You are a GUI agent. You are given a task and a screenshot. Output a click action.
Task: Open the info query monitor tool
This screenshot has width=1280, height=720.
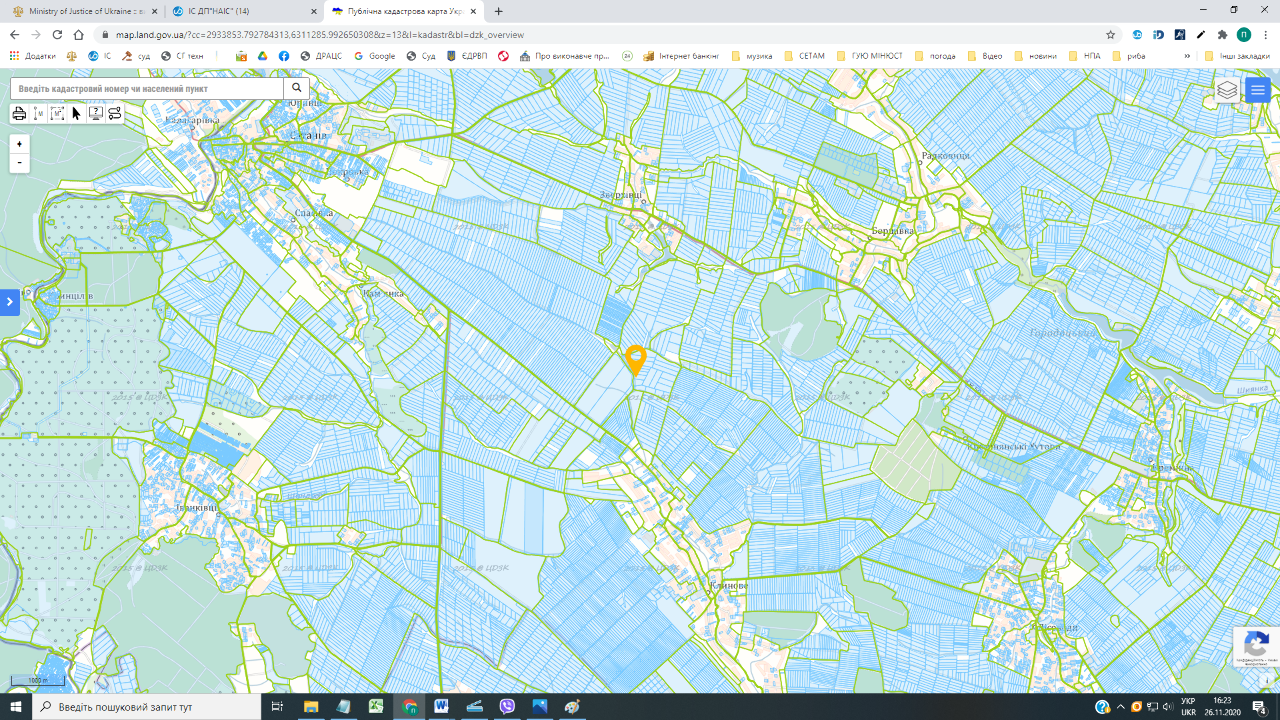(95, 113)
